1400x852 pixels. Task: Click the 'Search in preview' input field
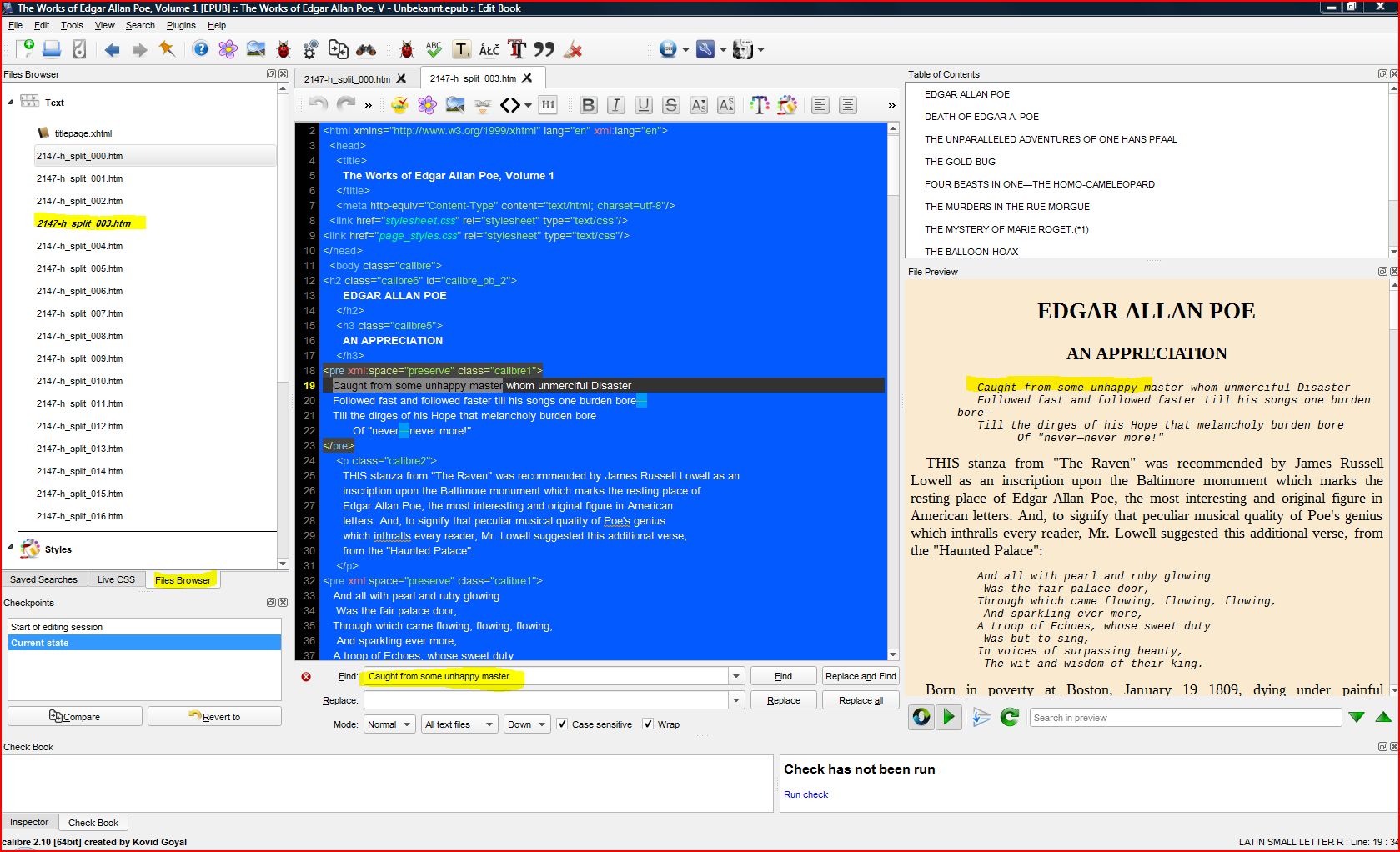pos(1185,718)
